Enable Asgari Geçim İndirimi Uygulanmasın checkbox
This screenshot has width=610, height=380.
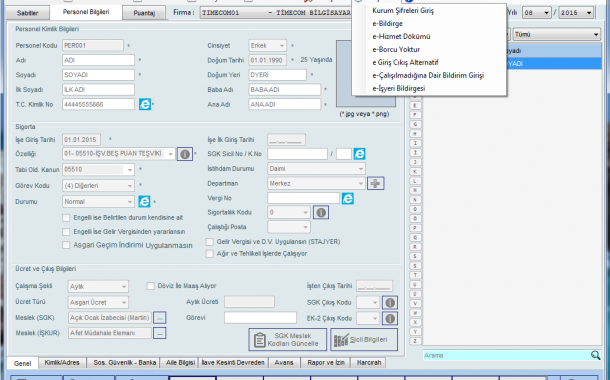(x=66, y=245)
